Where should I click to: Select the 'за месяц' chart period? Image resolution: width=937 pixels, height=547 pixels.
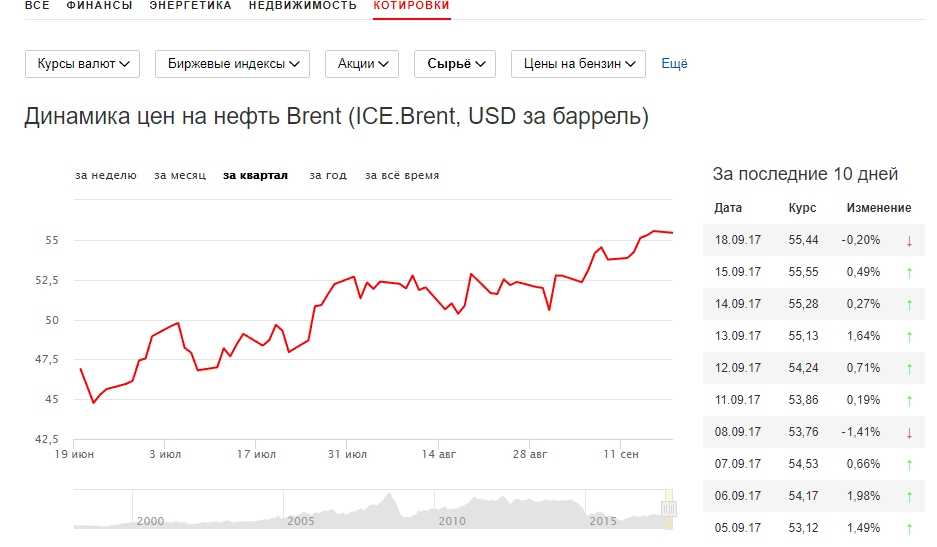(180, 175)
